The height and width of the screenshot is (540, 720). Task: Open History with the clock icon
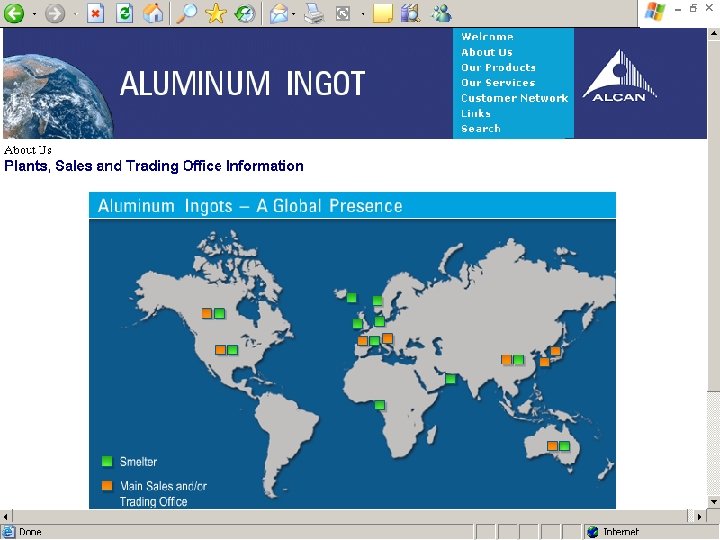click(245, 13)
